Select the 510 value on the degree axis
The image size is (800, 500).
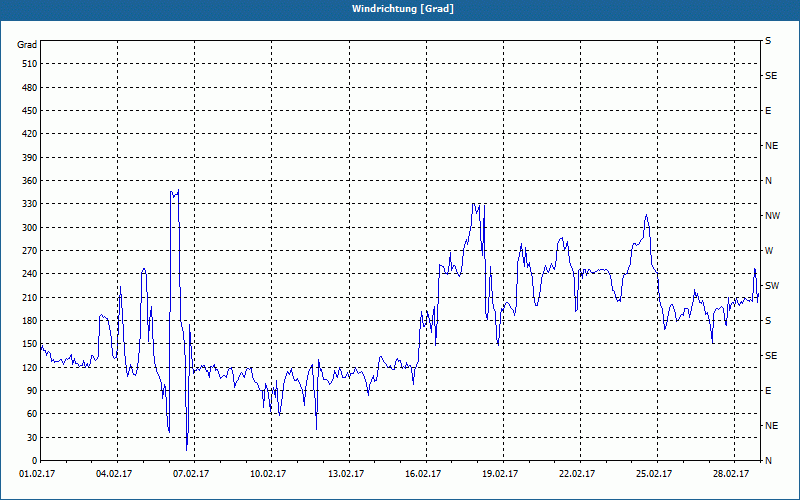(30, 64)
